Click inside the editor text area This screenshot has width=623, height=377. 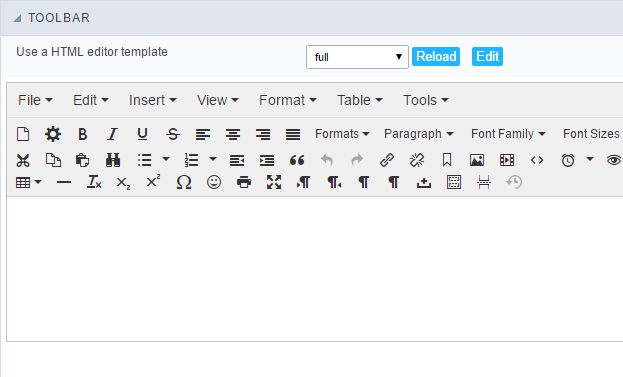coord(315,269)
